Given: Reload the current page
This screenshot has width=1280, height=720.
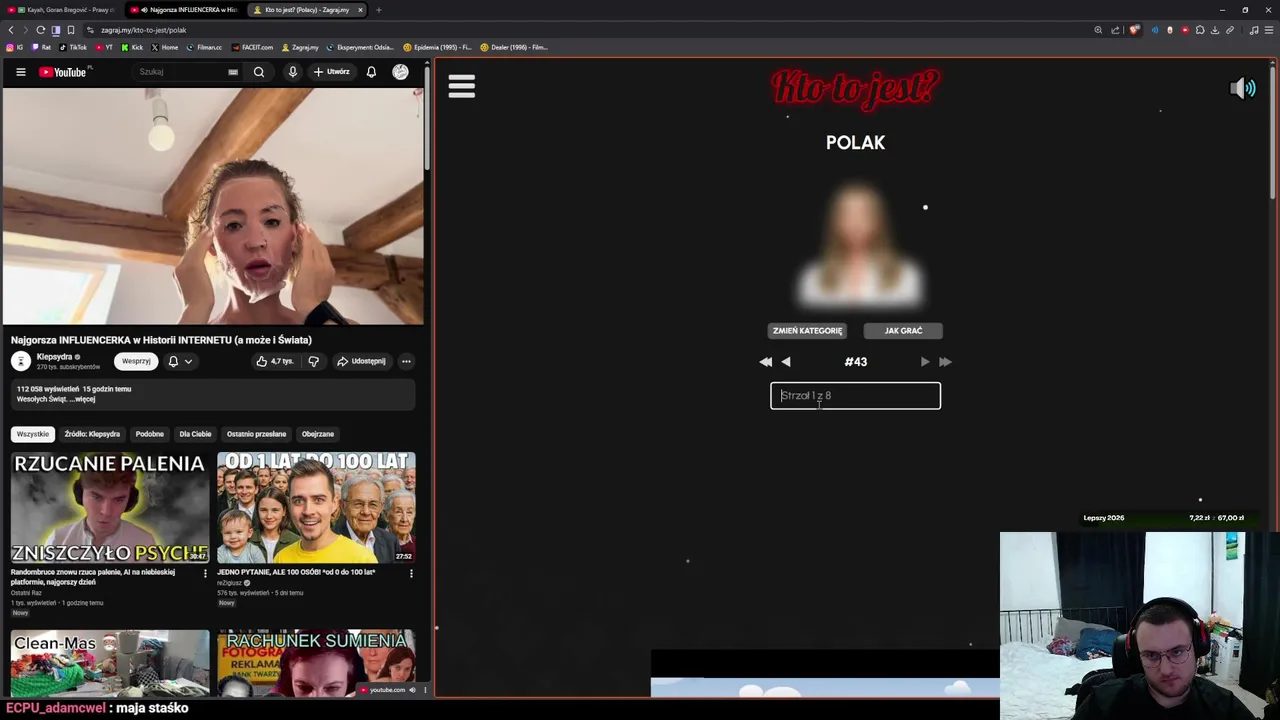Looking at the screenshot, I should click(40, 30).
